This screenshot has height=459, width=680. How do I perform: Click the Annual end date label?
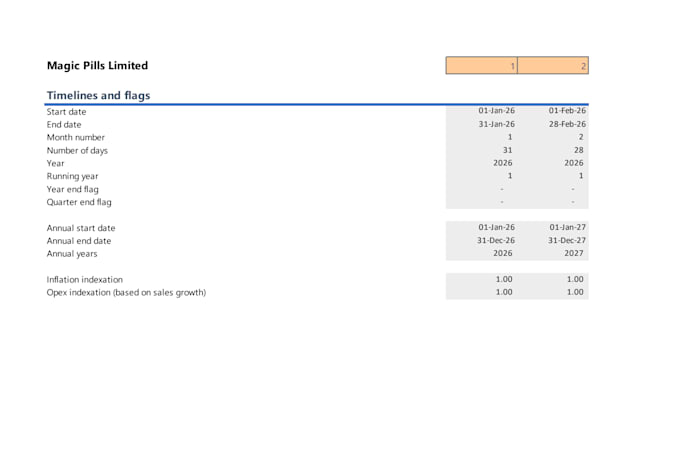coord(78,241)
